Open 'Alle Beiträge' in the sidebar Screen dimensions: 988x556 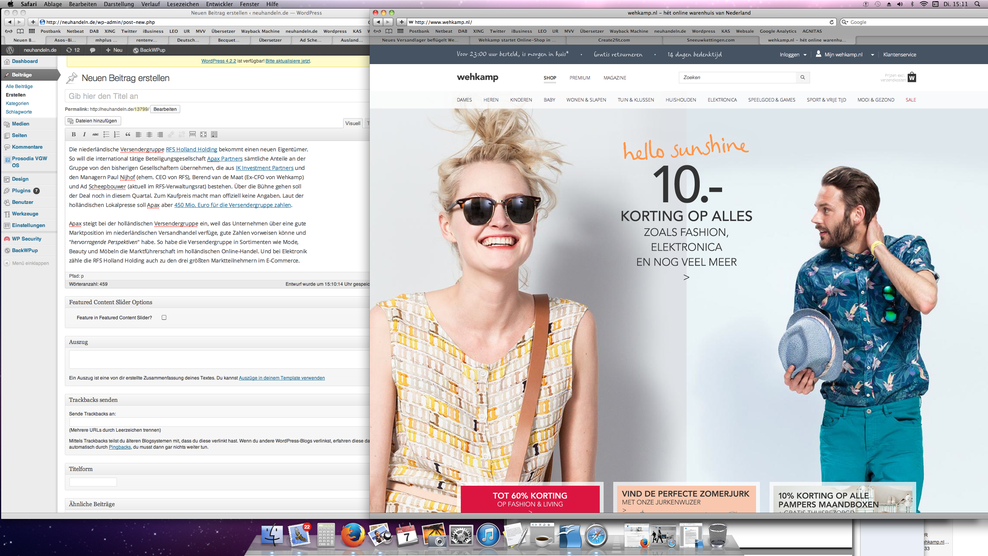click(x=19, y=86)
